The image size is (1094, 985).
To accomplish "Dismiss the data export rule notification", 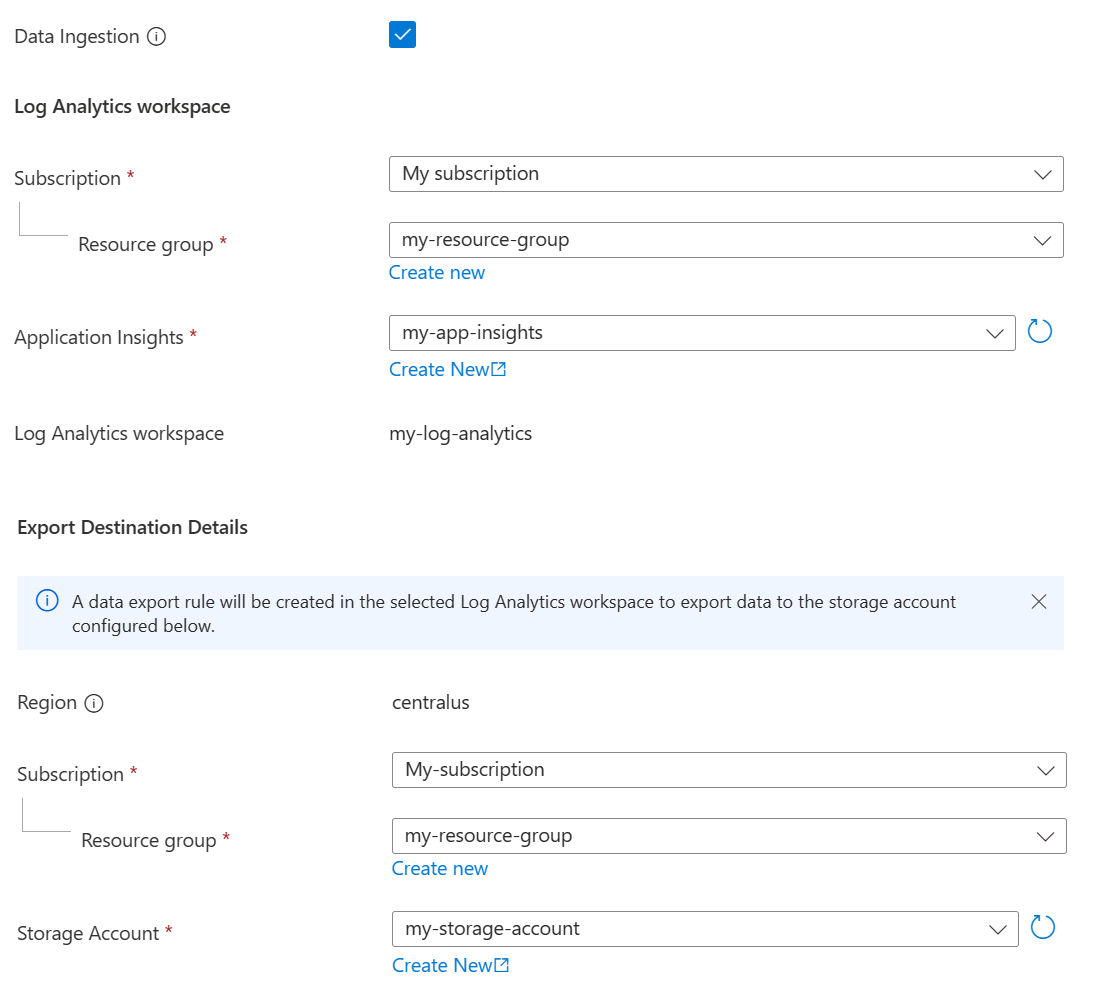I will (x=1038, y=601).
